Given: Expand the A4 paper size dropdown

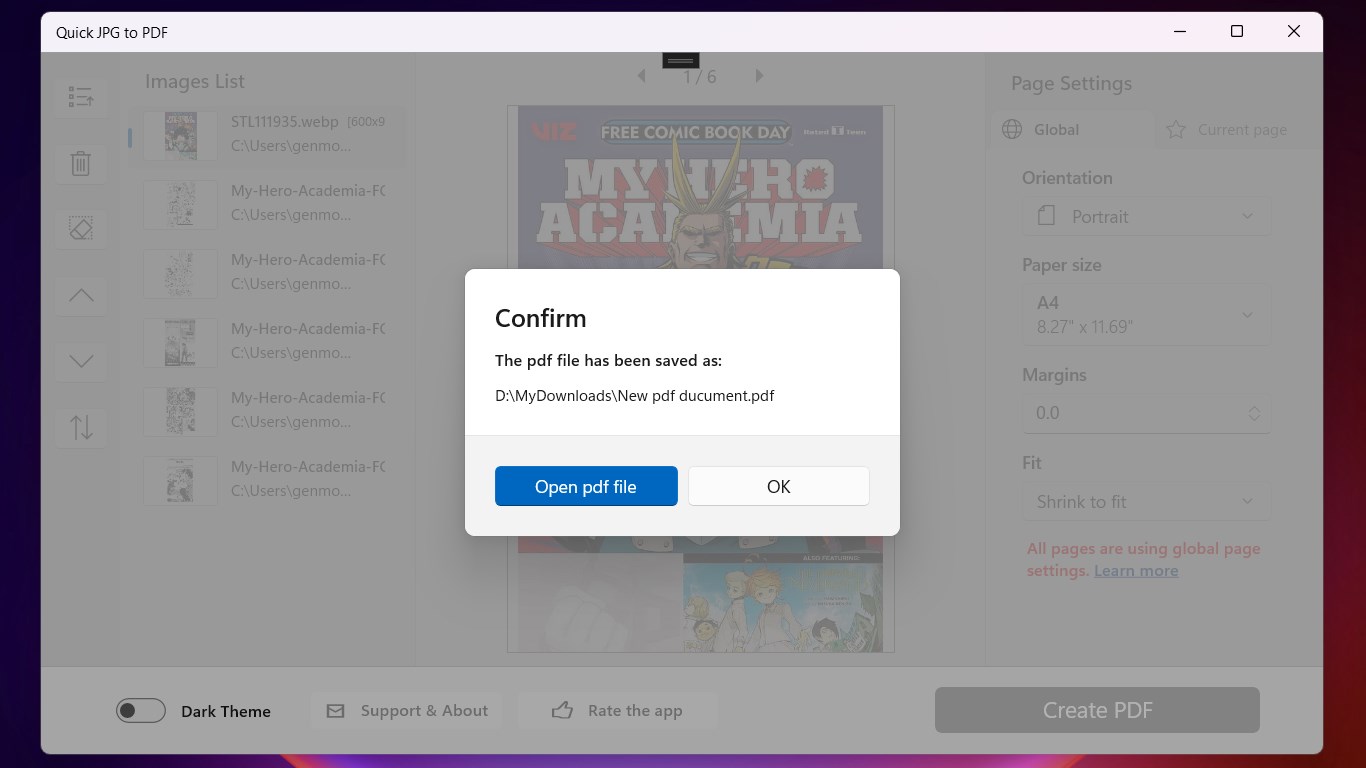Looking at the screenshot, I should (1145, 314).
